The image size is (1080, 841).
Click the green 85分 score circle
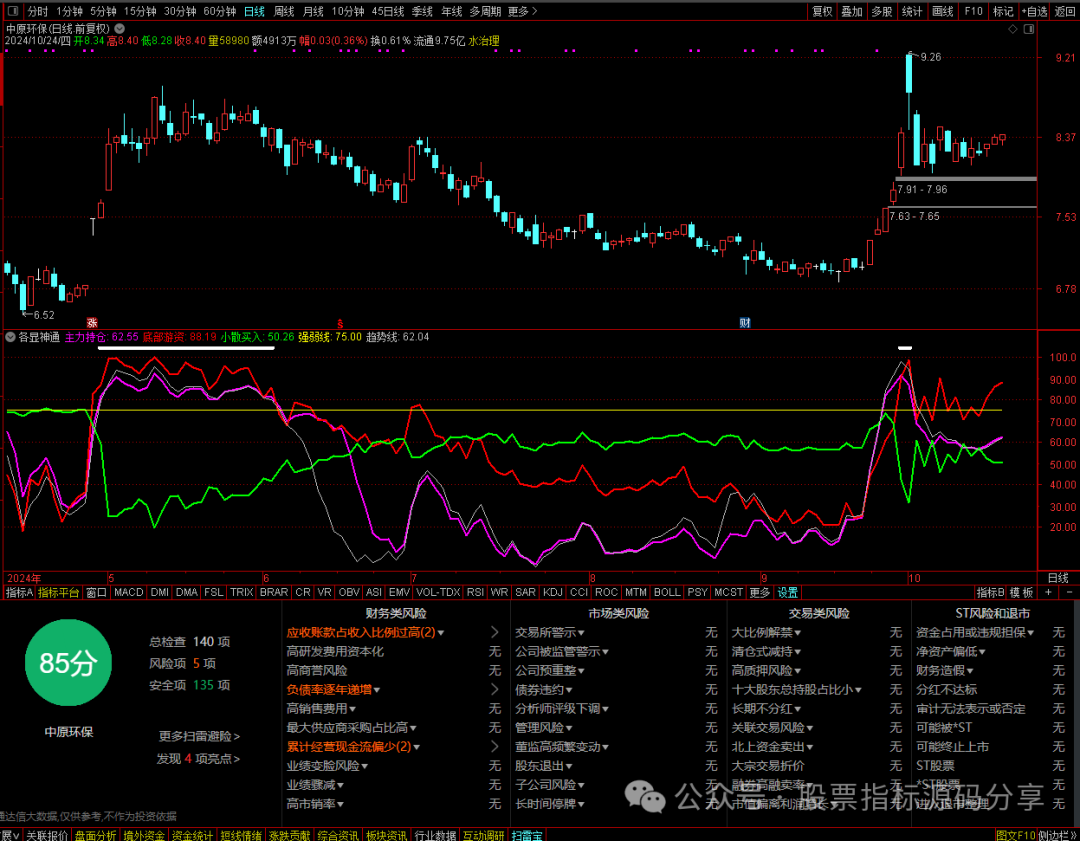[68, 663]
